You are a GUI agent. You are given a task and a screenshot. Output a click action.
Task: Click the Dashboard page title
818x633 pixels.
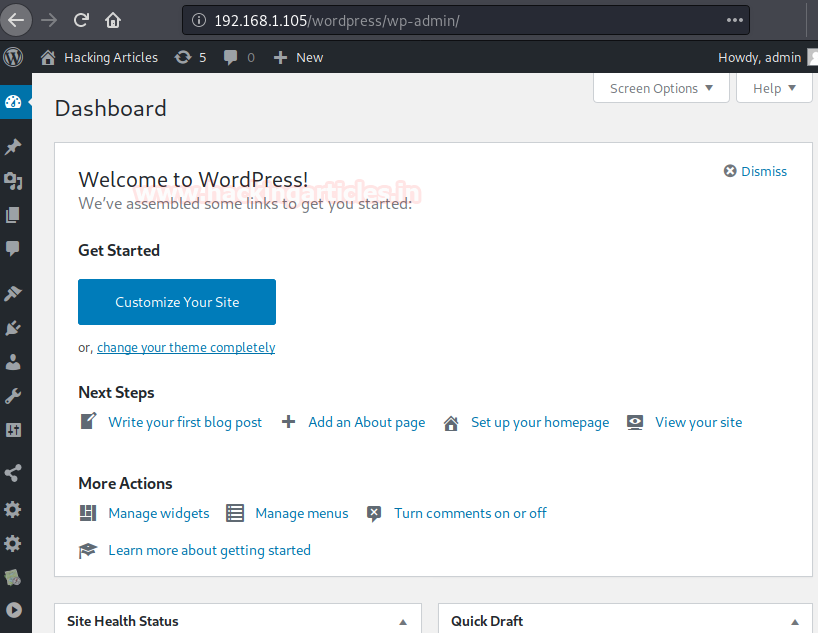pos(111,109)
